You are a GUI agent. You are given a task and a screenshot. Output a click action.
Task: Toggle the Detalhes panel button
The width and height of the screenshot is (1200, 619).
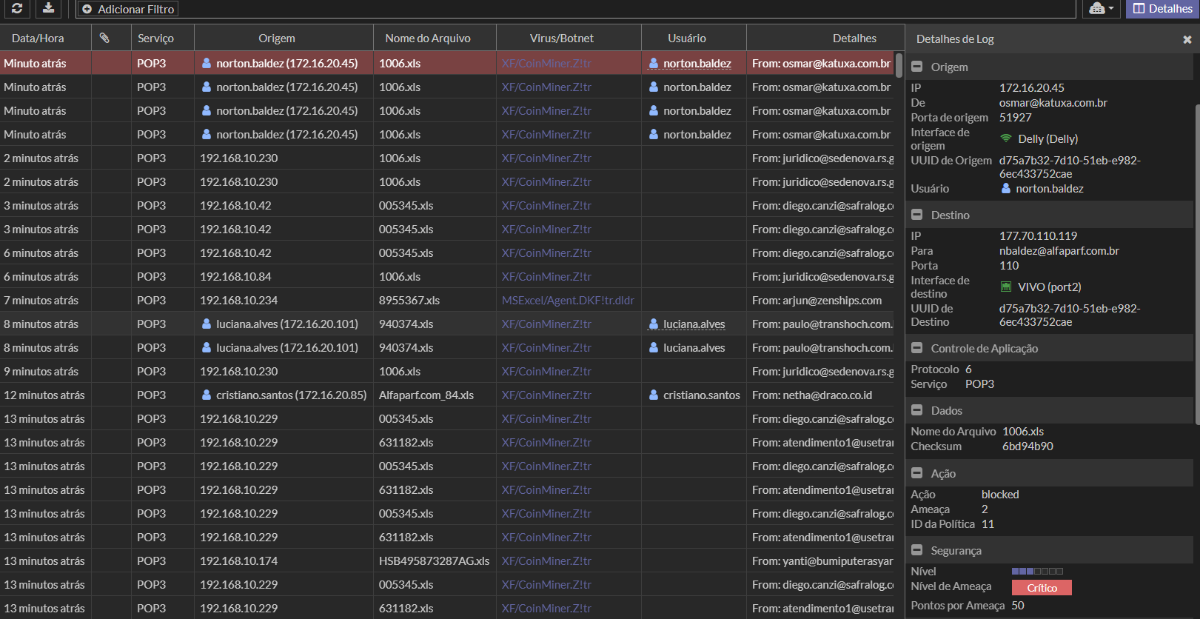(x=1162, y=8)
